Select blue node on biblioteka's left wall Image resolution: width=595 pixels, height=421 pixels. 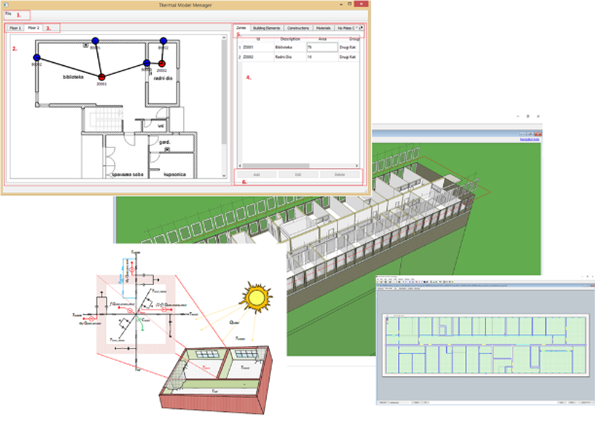pos(37,58)
